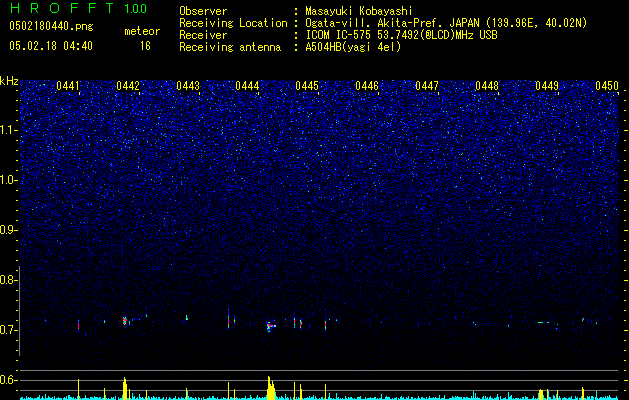Click the meteor count value 16
Screen dimensions: 629x400
[x=145, y=46]
